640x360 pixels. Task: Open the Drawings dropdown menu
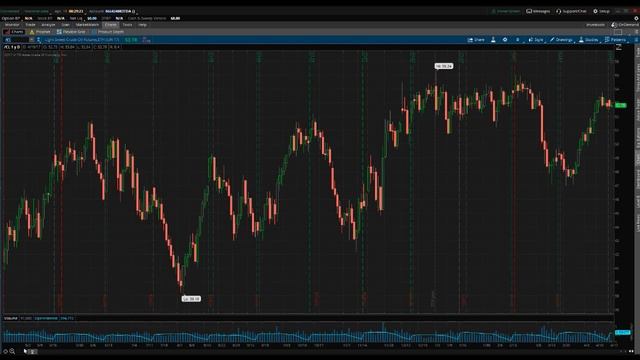[561, 40]
